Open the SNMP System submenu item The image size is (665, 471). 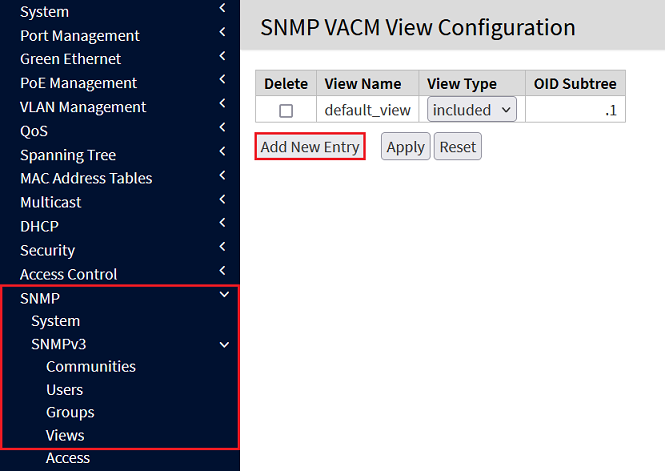55,321
